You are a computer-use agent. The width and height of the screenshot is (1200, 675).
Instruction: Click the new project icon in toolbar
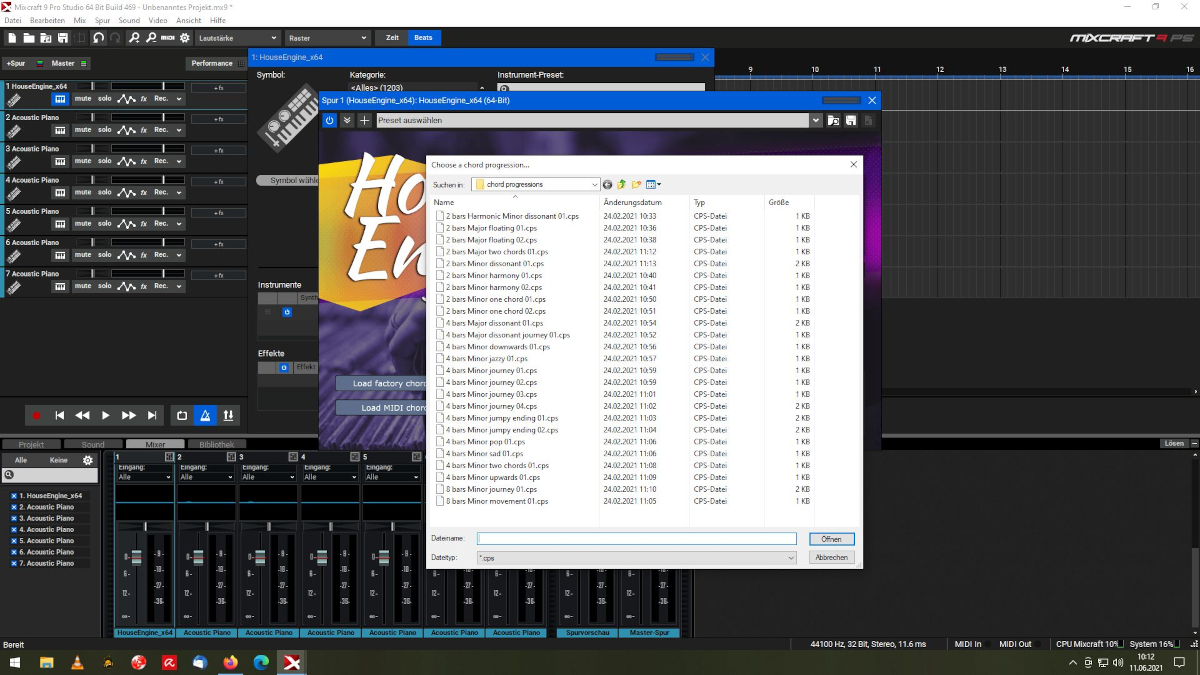pos(12,38)
